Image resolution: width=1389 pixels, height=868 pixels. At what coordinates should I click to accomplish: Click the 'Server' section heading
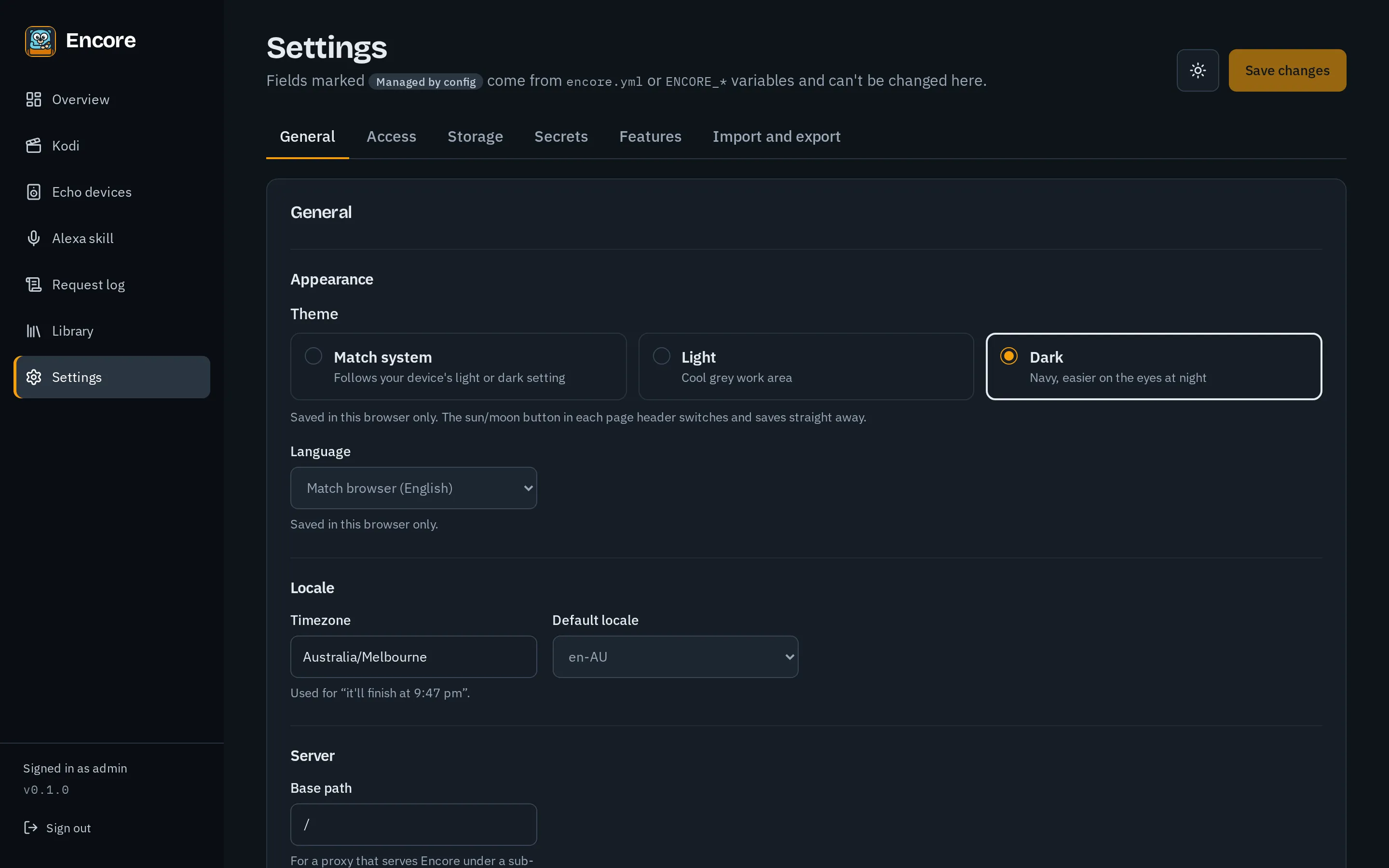point(312,756)
